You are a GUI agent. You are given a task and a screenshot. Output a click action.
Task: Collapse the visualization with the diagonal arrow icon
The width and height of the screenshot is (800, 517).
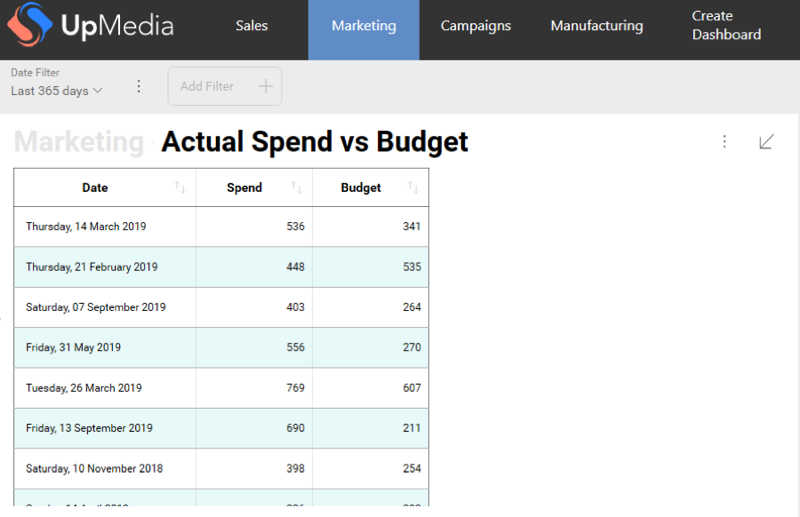[766, 142]
